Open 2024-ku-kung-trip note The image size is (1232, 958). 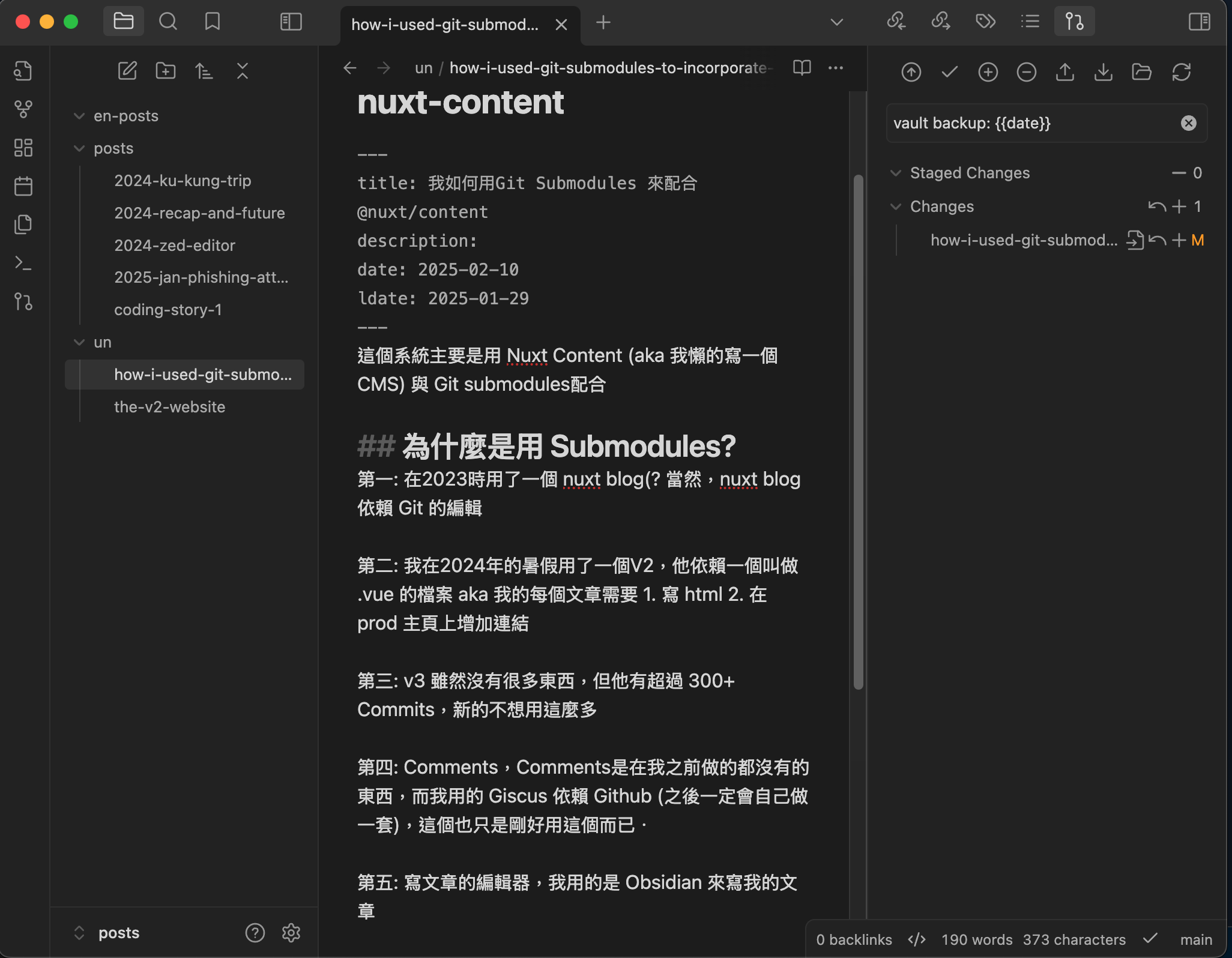click(183, 181)
